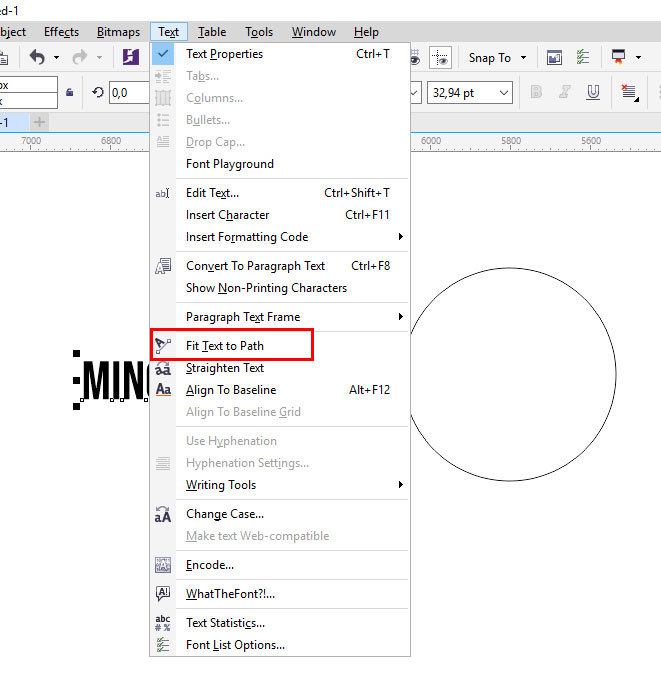Click the Straighten Text aa icon

pyautogui.click(x=163, y=368)
